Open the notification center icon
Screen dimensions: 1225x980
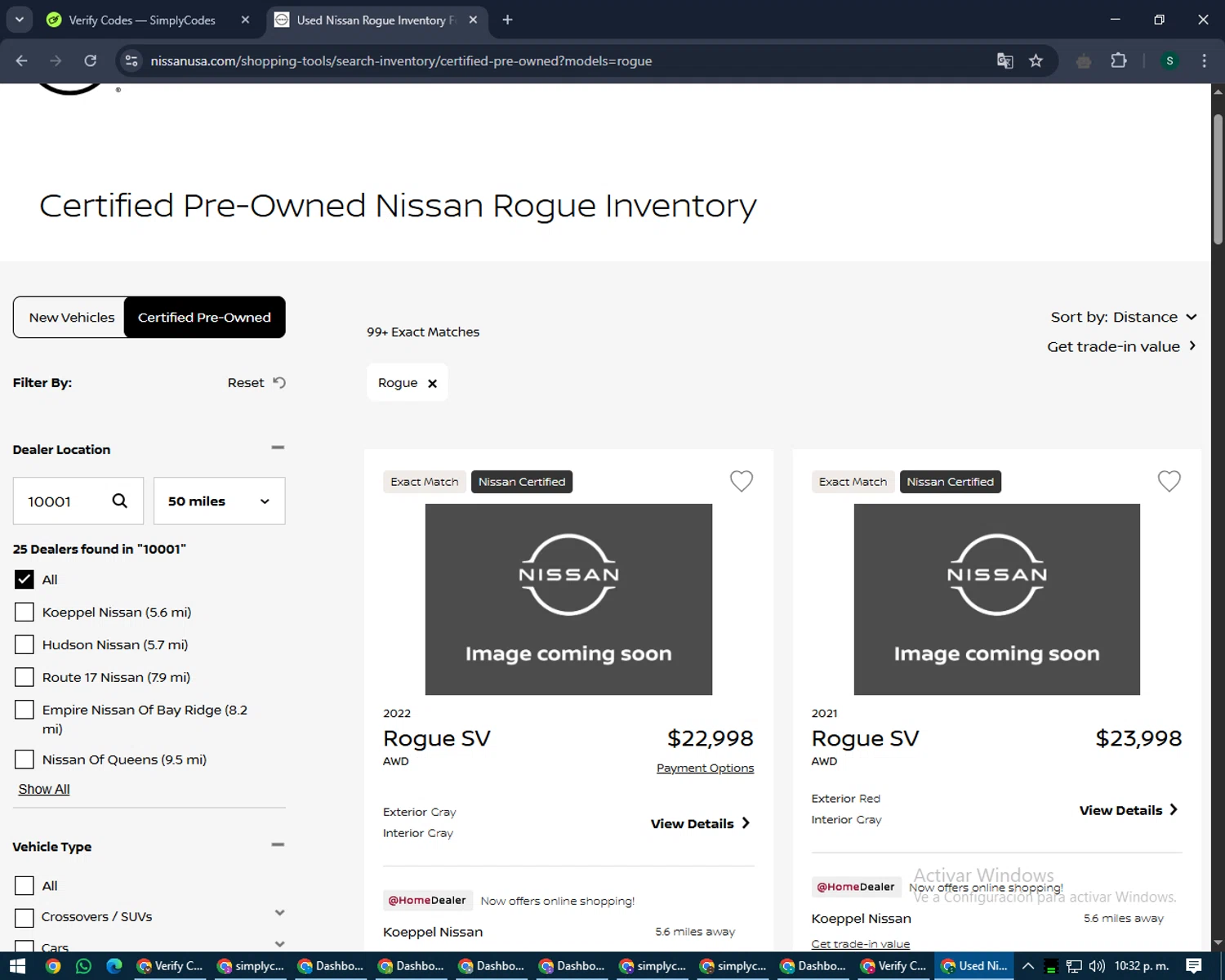(x=1194, y=966)
